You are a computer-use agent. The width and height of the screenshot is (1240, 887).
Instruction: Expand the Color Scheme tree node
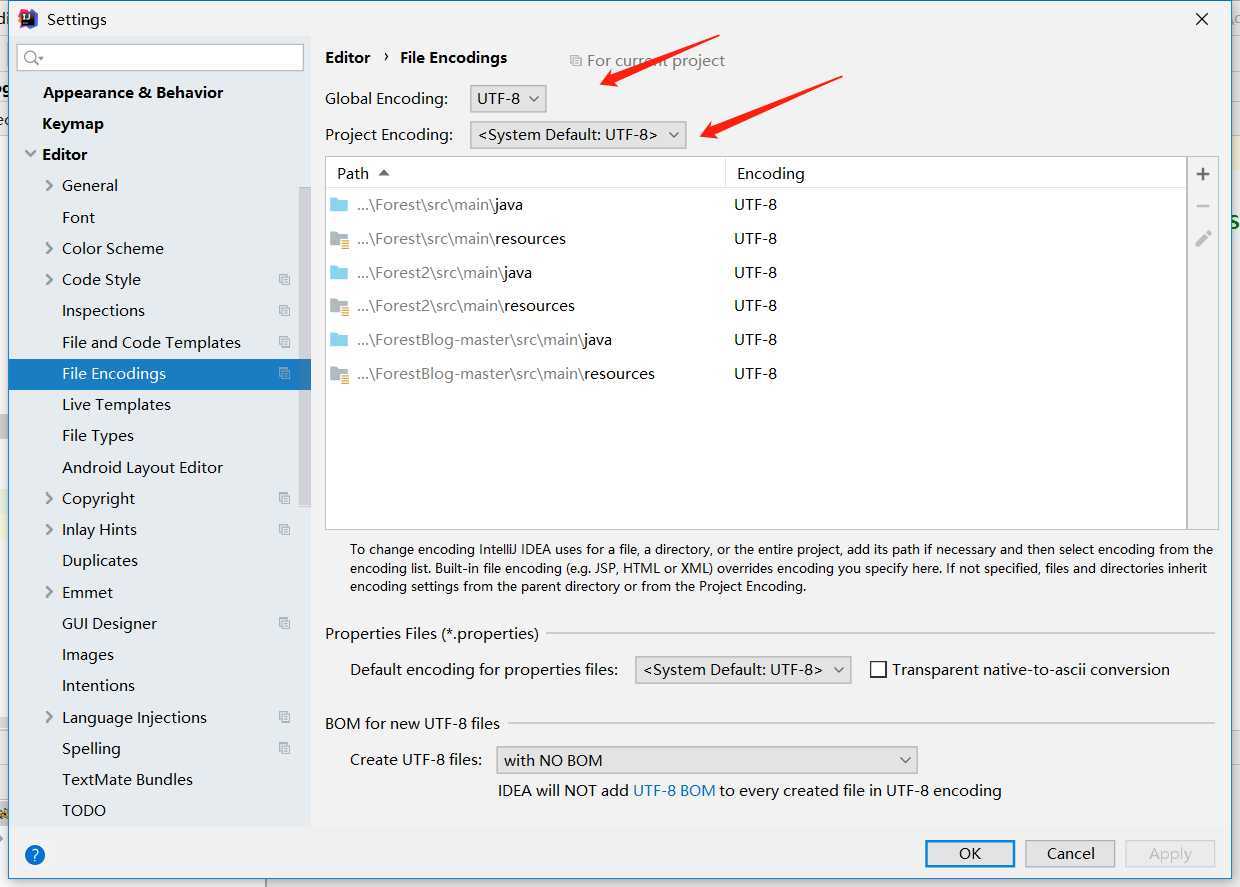(49, 248)
